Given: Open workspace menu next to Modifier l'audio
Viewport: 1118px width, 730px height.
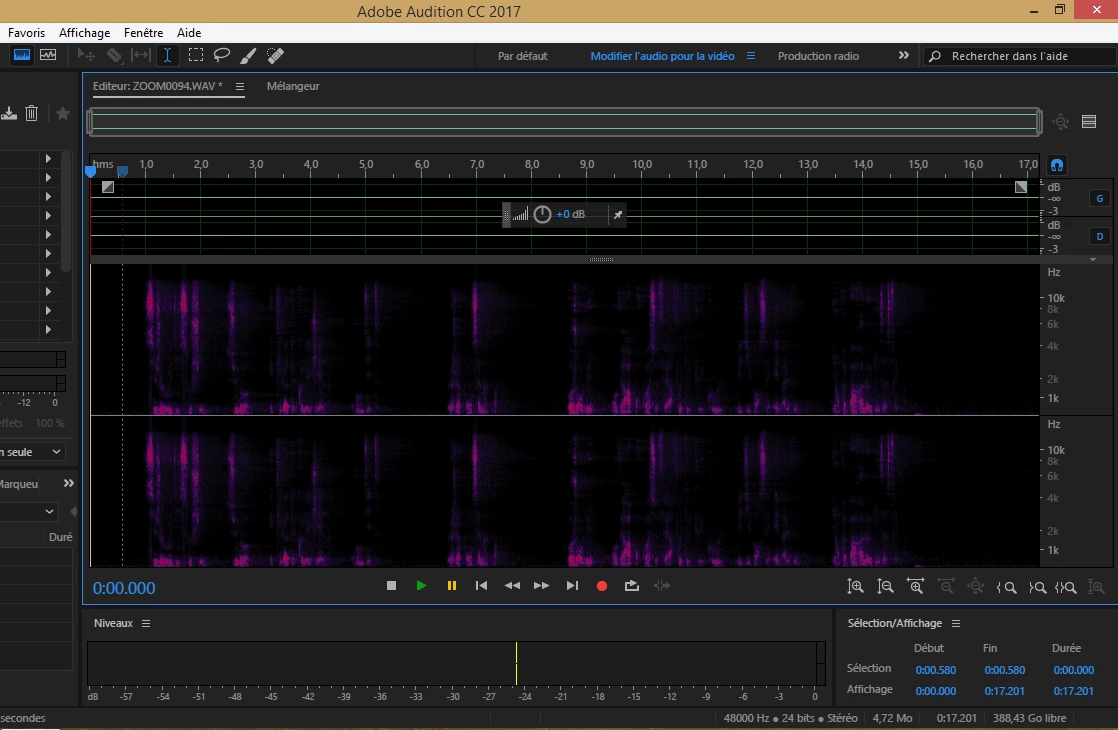Looking at the screenshot, I should (751, 56).
